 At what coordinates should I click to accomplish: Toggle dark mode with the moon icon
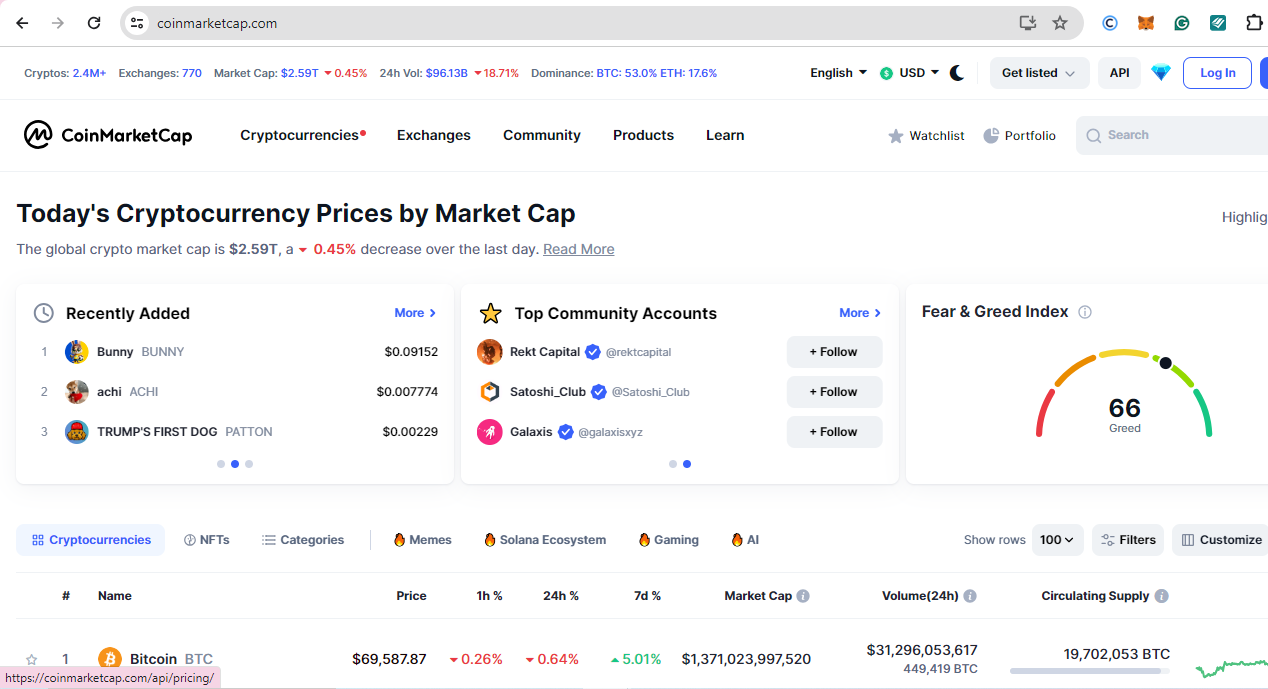(957, 73)
